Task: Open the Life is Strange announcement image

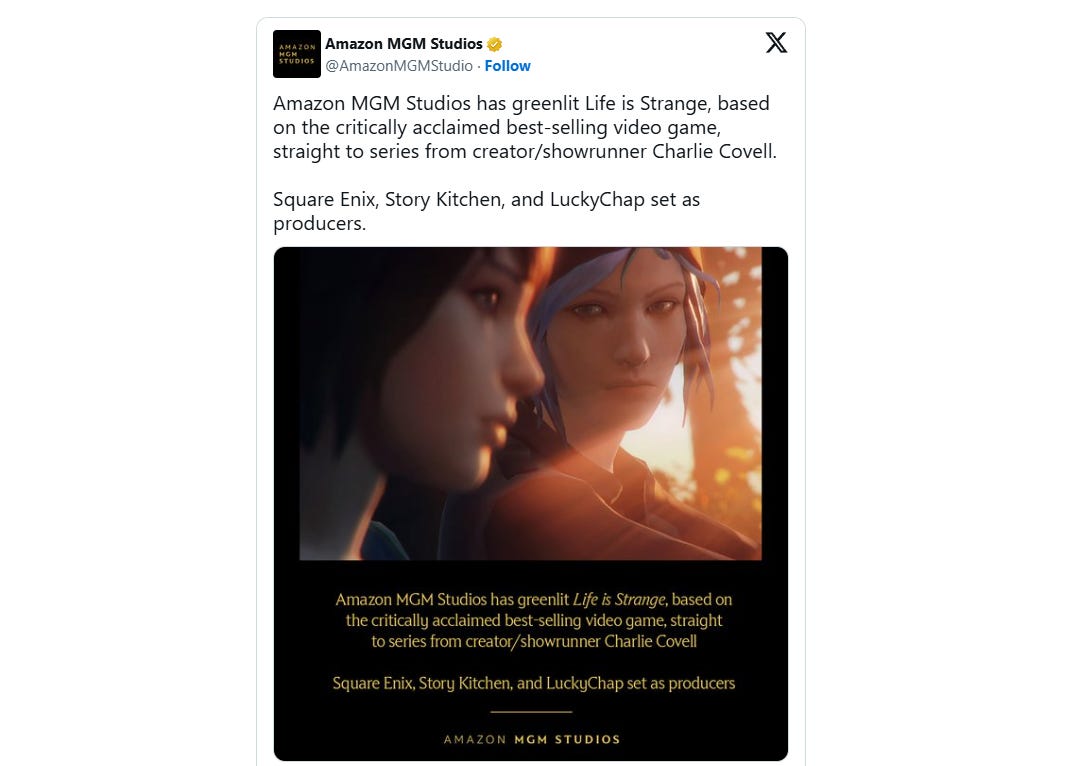Action: 531,504
